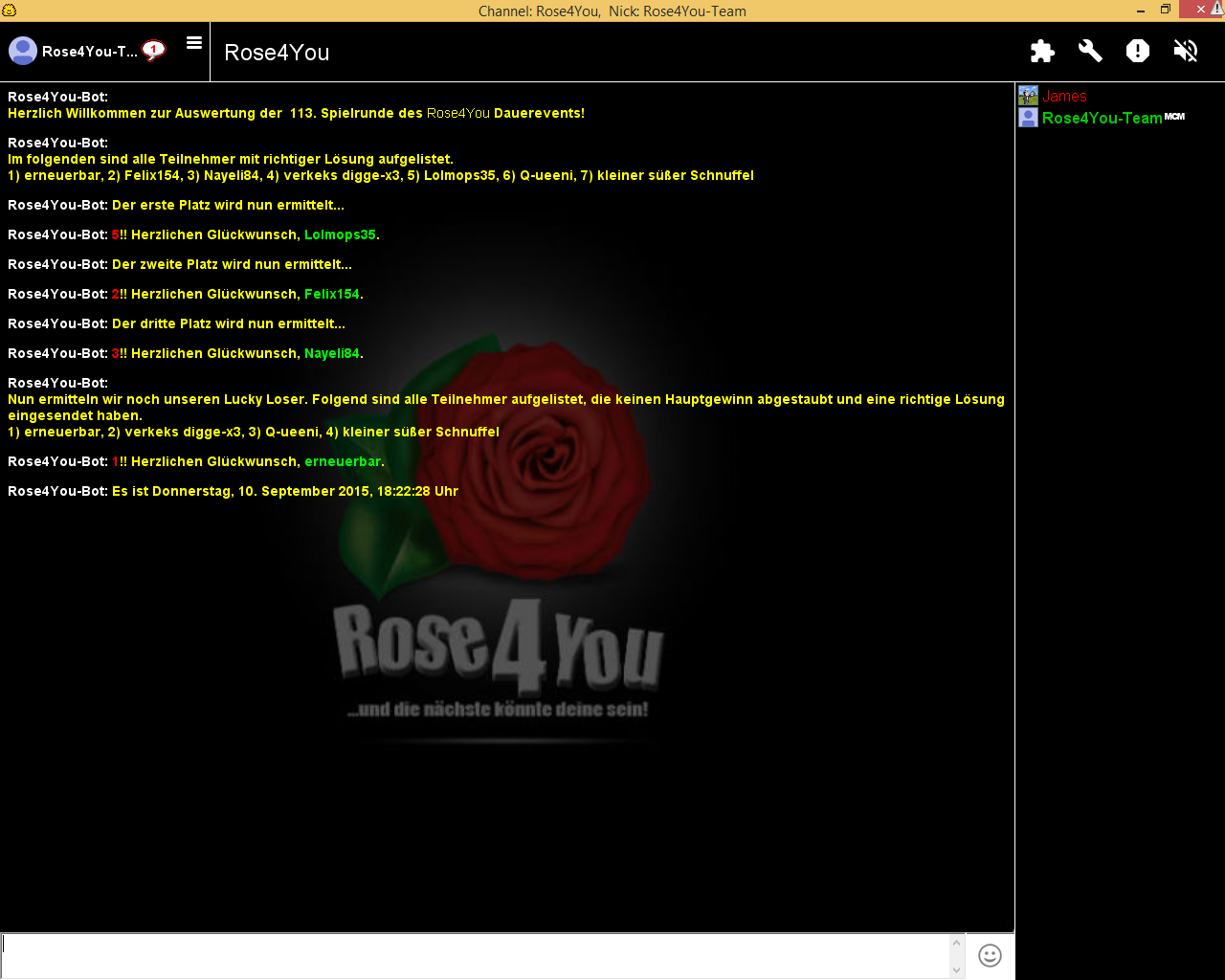Image resolution: width=1225 pixels, height=980 pixels.
Task: Select James in the user list
Action: point(1064,97)
